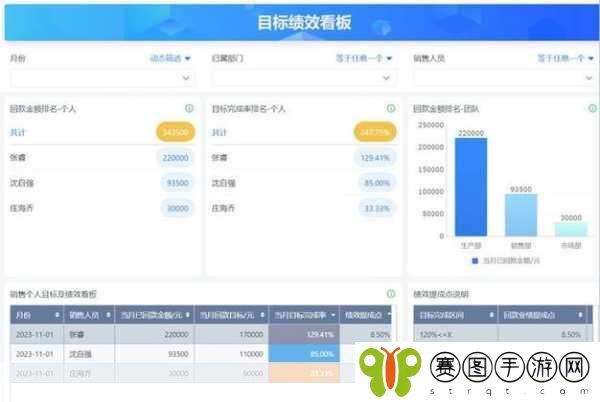Click the 30000 amount badge in ranking list

coord(178,208)
